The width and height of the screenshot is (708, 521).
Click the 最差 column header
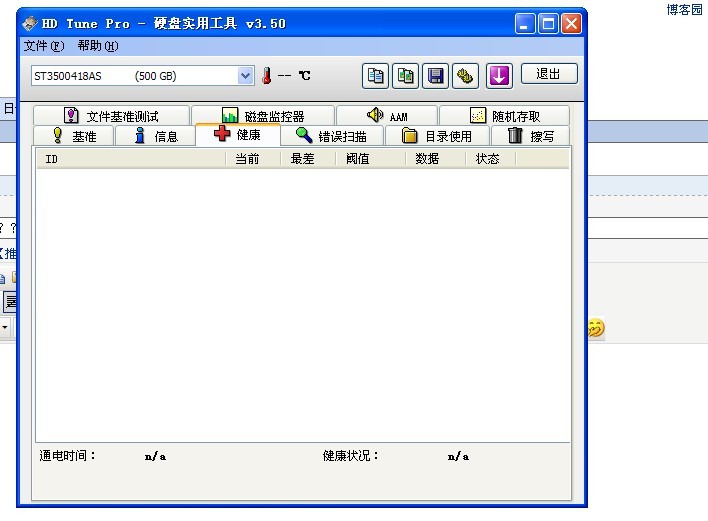tap(308, 159)
